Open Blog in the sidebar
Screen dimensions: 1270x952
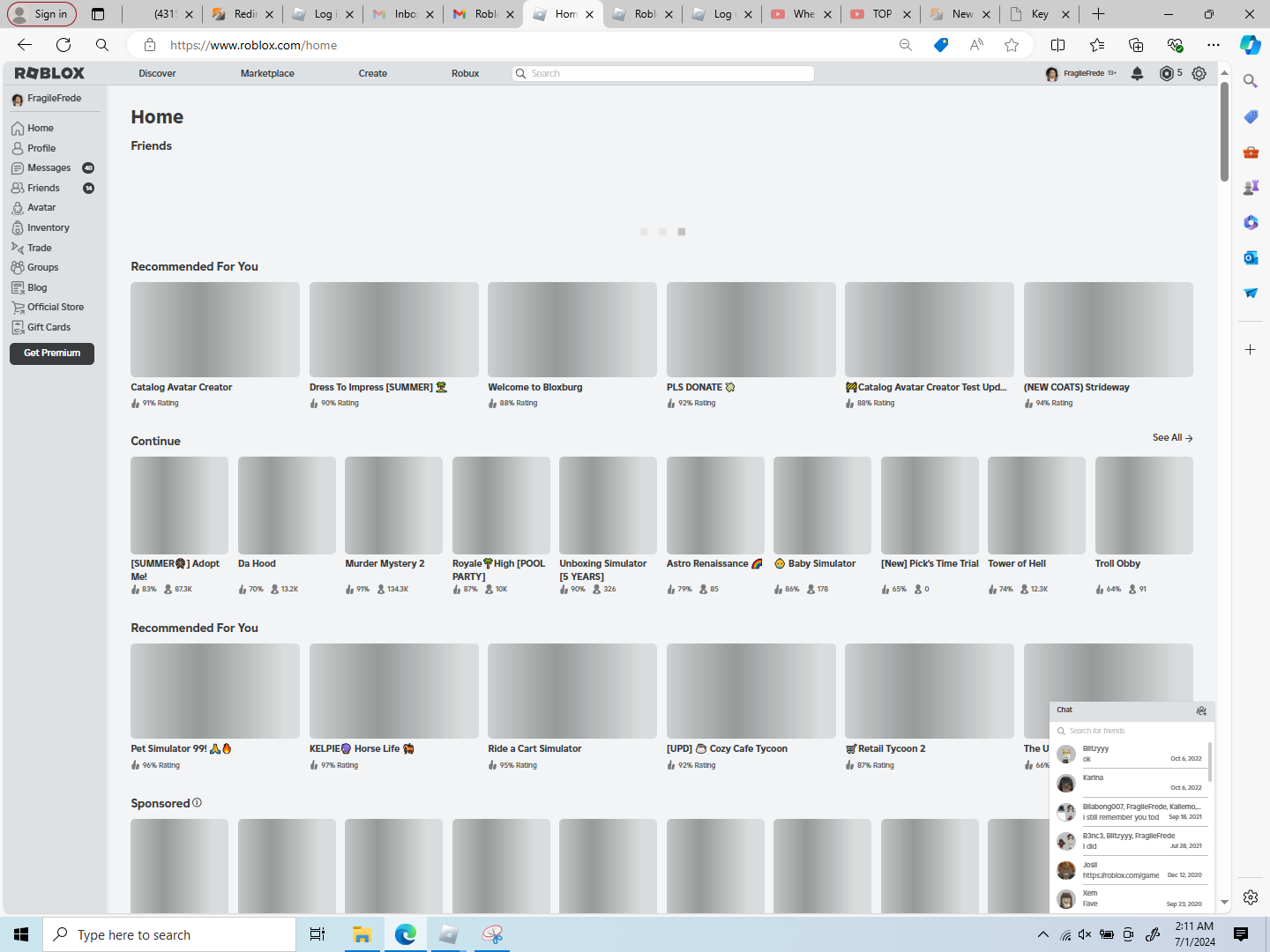click(29, 287)
